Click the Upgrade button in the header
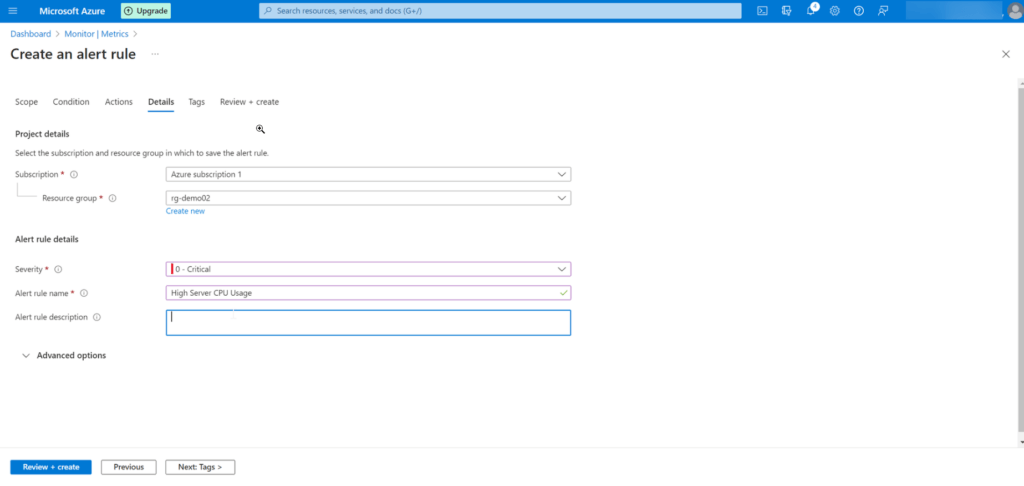Viewport: 1024px width, 486px height. pos(146,10)
